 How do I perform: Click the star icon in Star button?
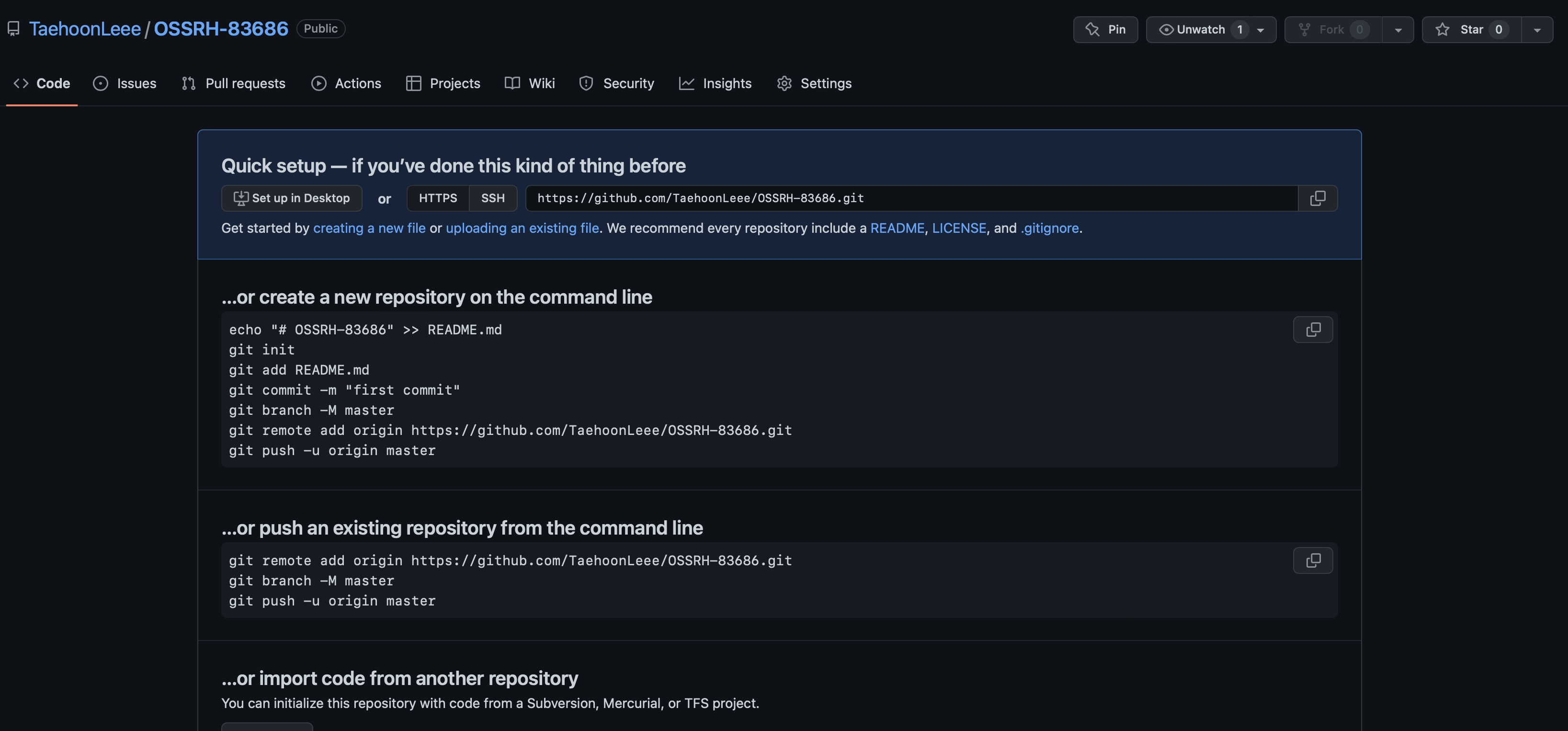1443,29
